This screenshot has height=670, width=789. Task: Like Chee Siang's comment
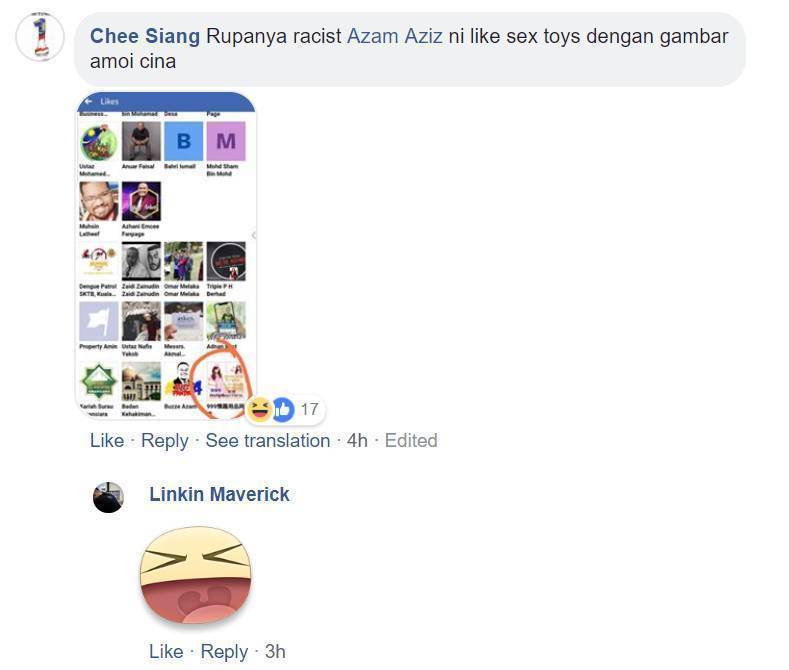(107, 441)
